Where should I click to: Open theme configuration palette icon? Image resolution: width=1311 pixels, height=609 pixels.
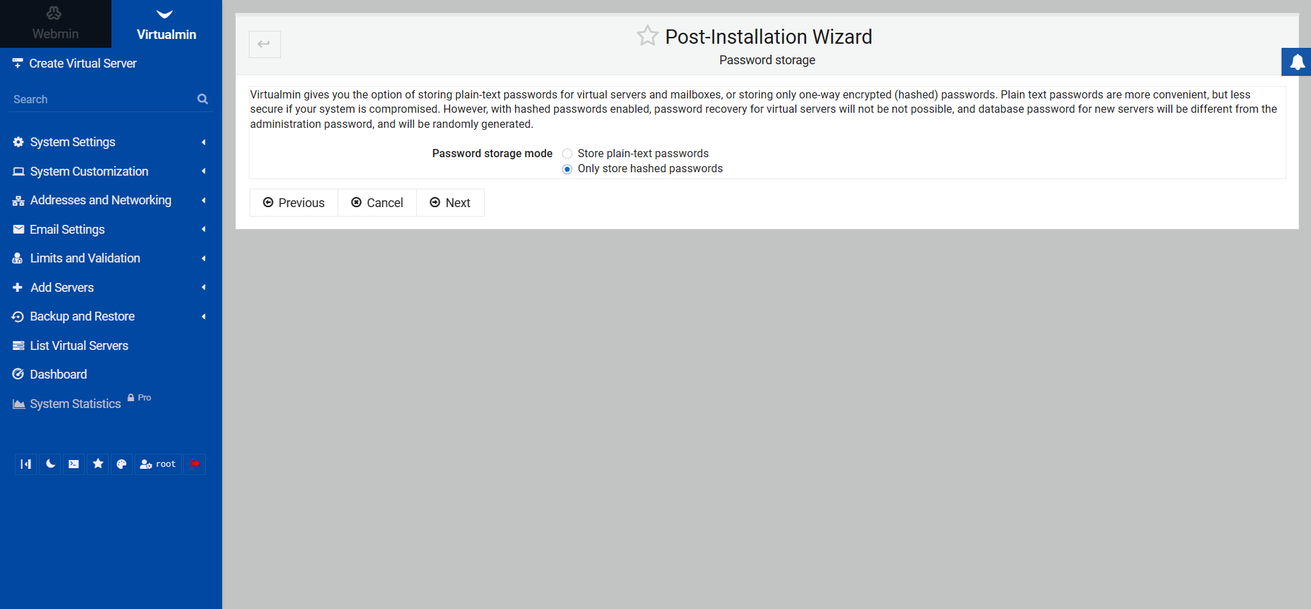click(122, 464)
